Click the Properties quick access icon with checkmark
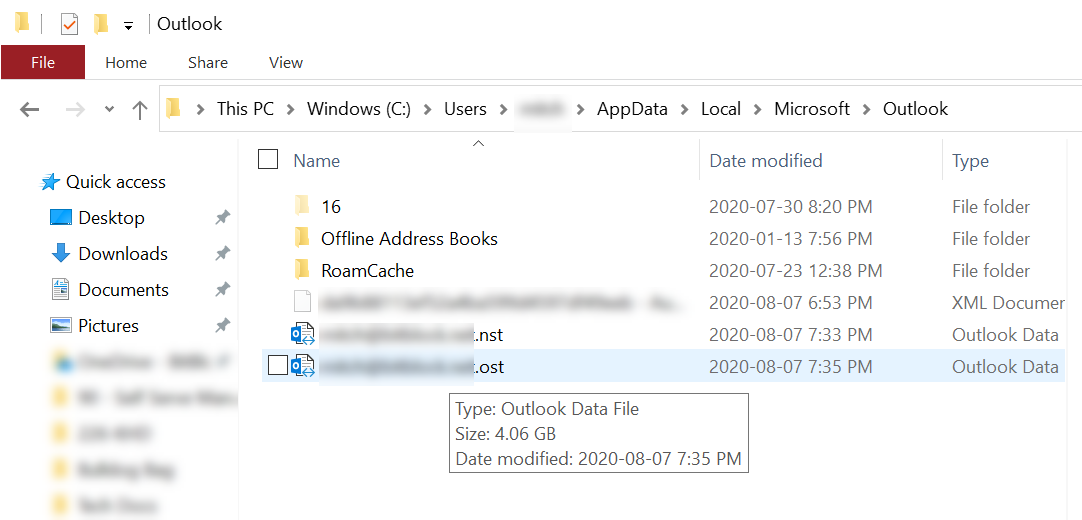 point(69,25)
